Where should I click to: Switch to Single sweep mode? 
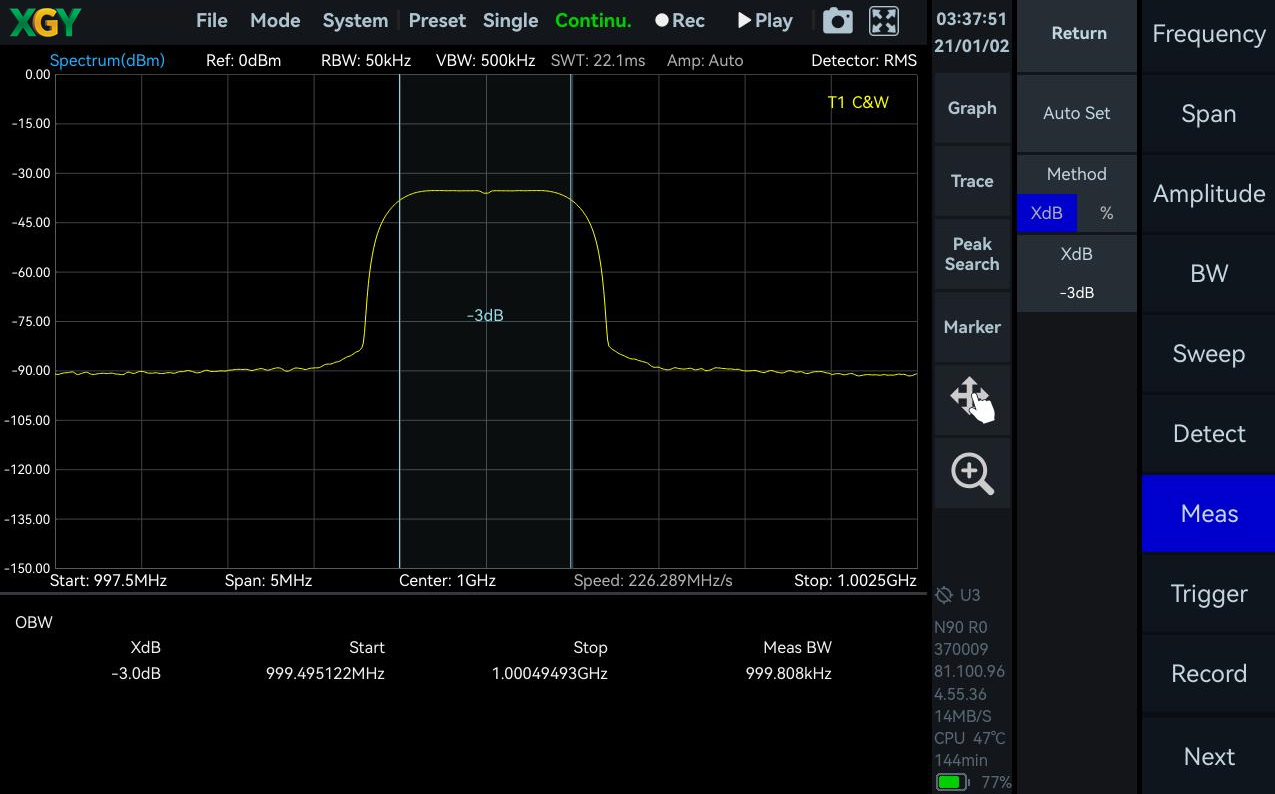click(x=510, y=21)
